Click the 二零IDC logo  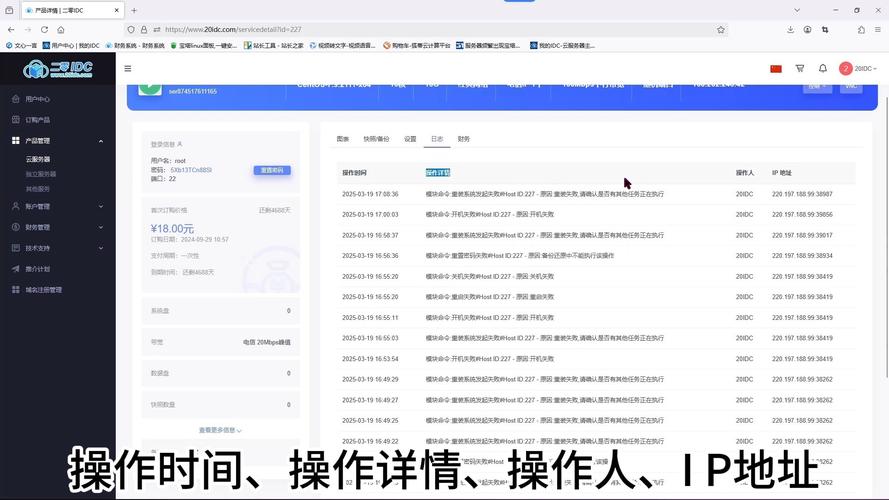tap(57, 69)
